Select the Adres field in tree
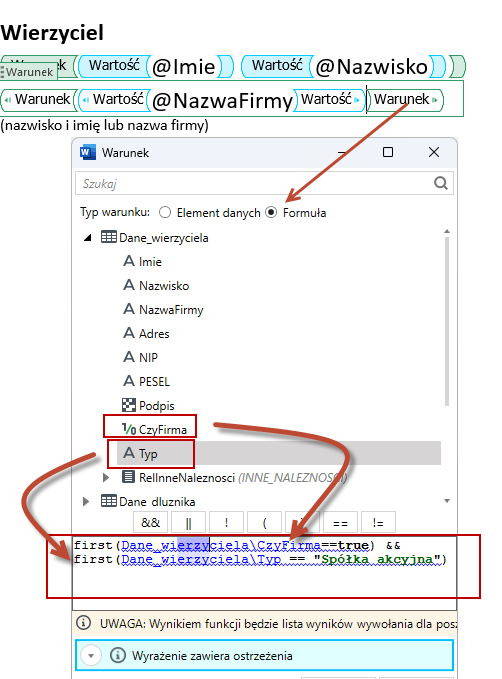 coord(154,333)
